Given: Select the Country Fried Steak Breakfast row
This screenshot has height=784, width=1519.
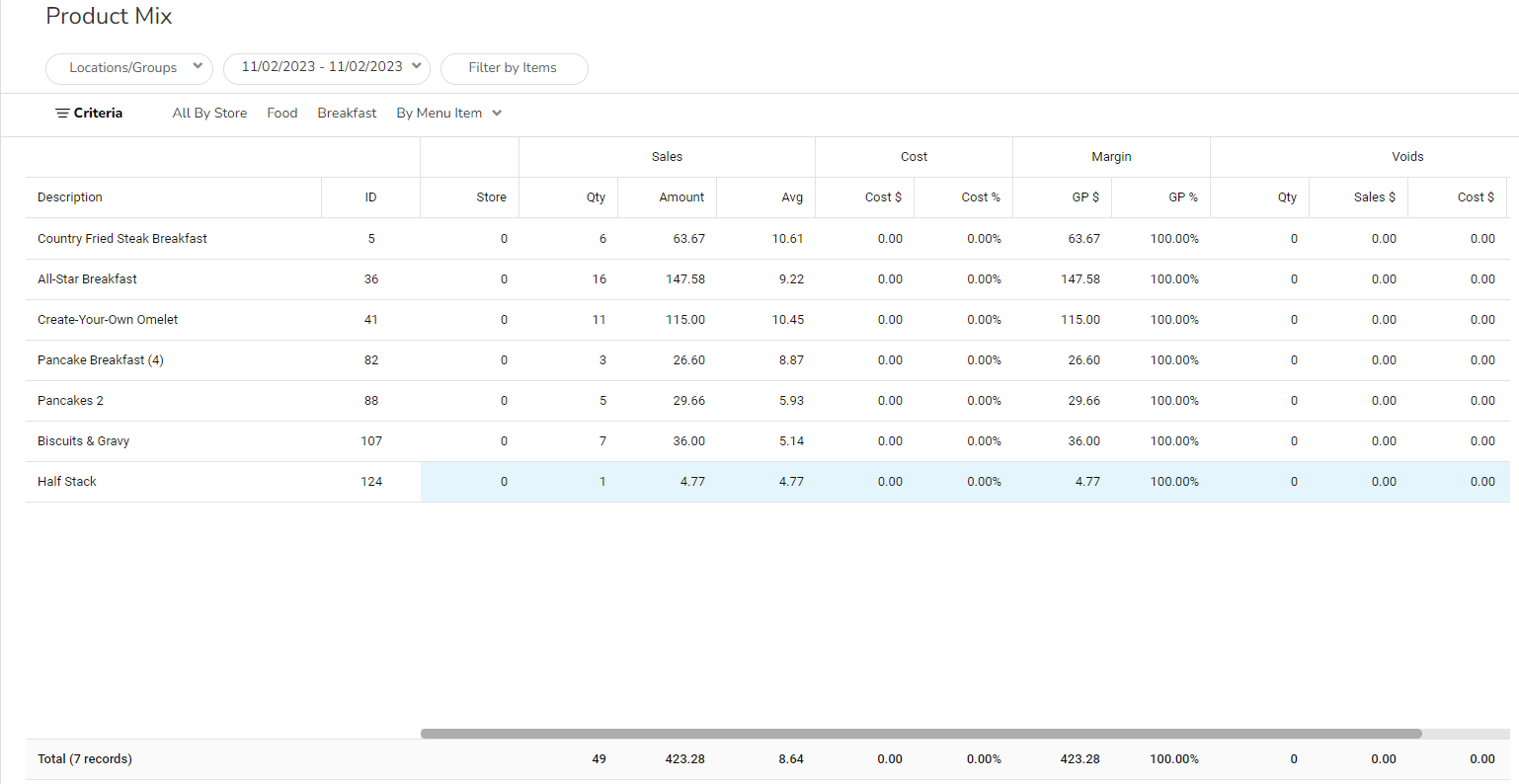Looking at the screenshot, I should coord(122,239).
